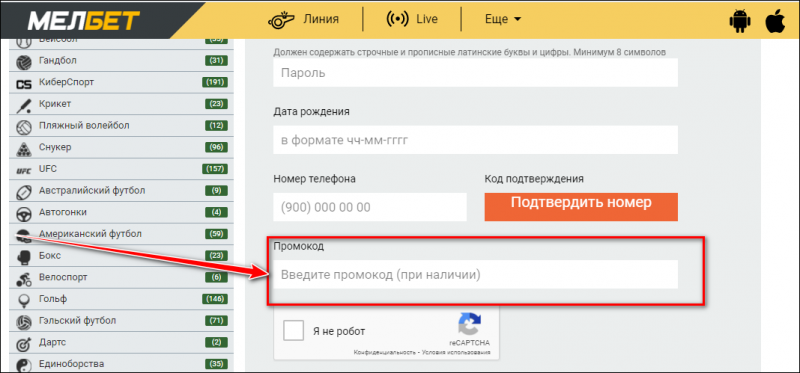Click the (157) count badge for UFC
The height and width of the screenshot is (373, 800).
[215, 169]
